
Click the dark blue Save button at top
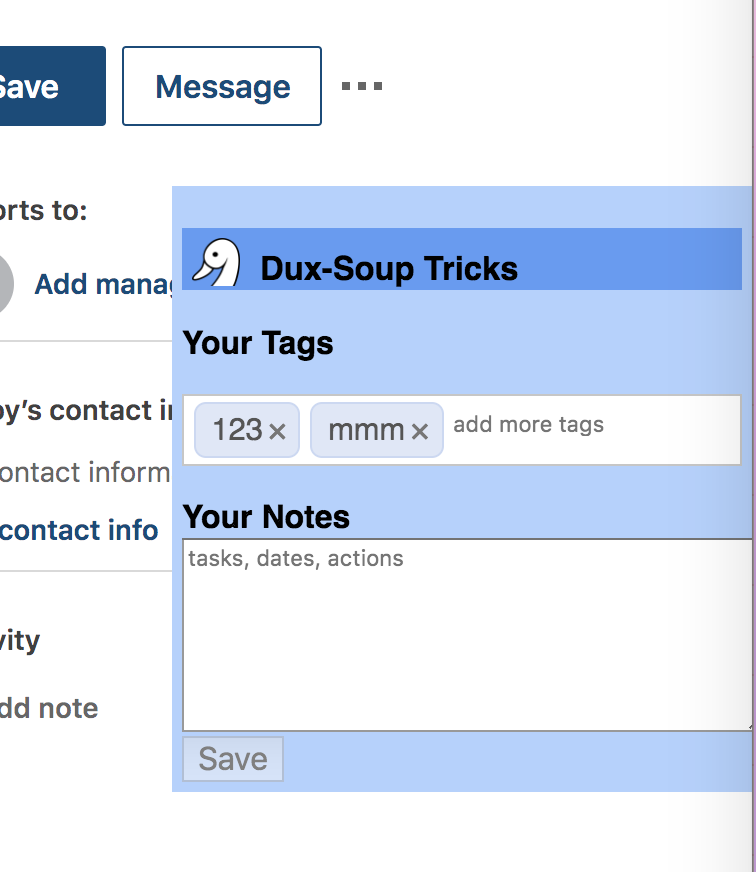[x=53, y=86]
